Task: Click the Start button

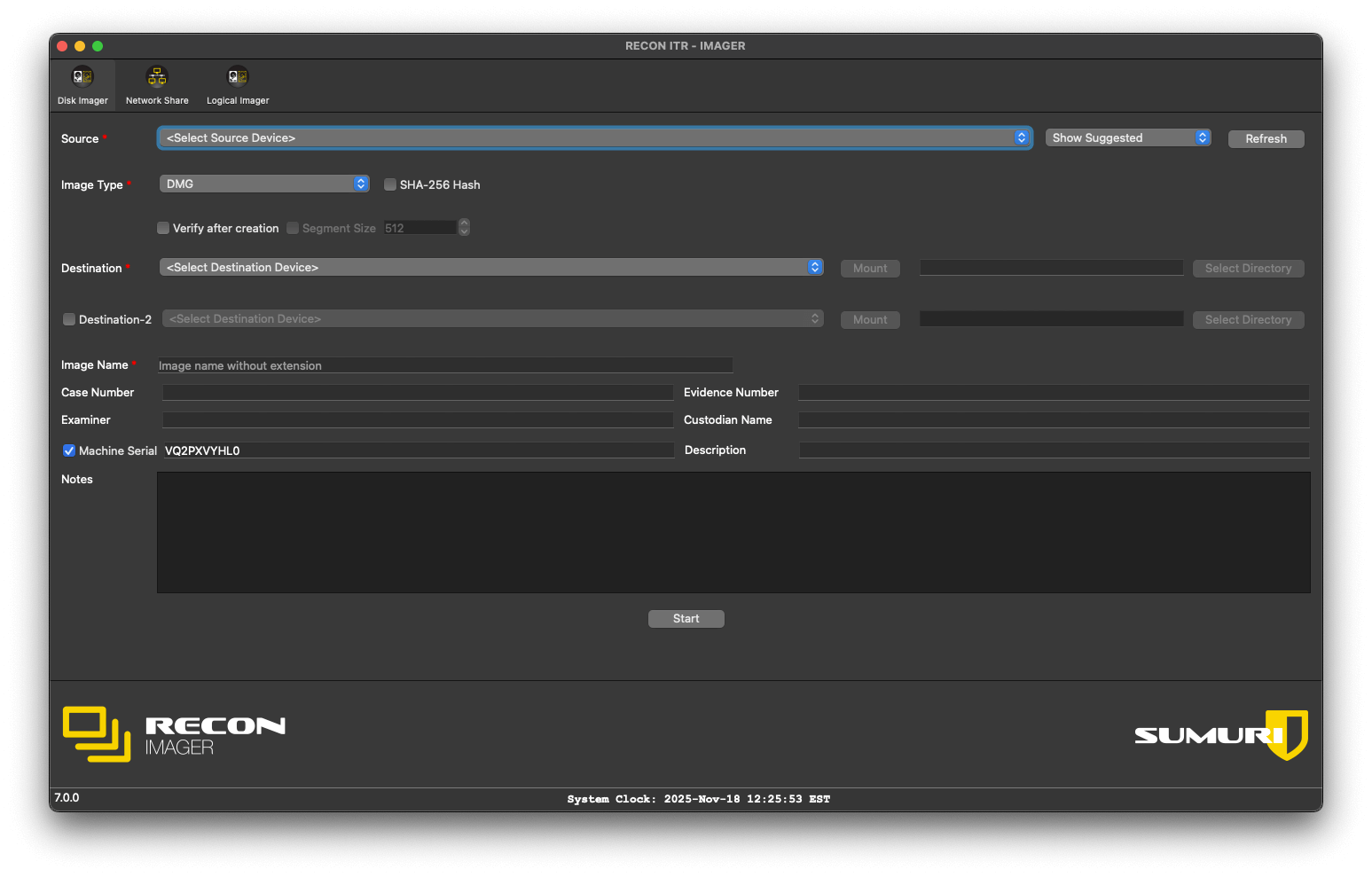Action: 686,619
